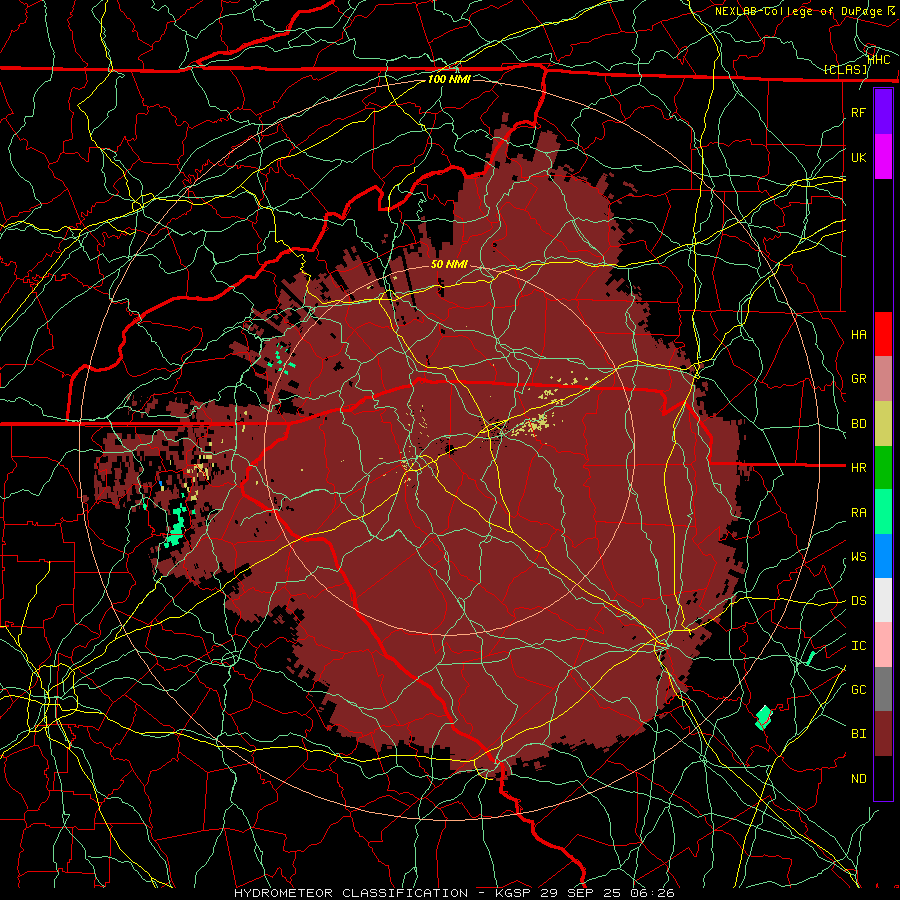Select the white DS legend swatch
Image resolution: width=900 pixels, height=900 pixels.
click(883, 600)
